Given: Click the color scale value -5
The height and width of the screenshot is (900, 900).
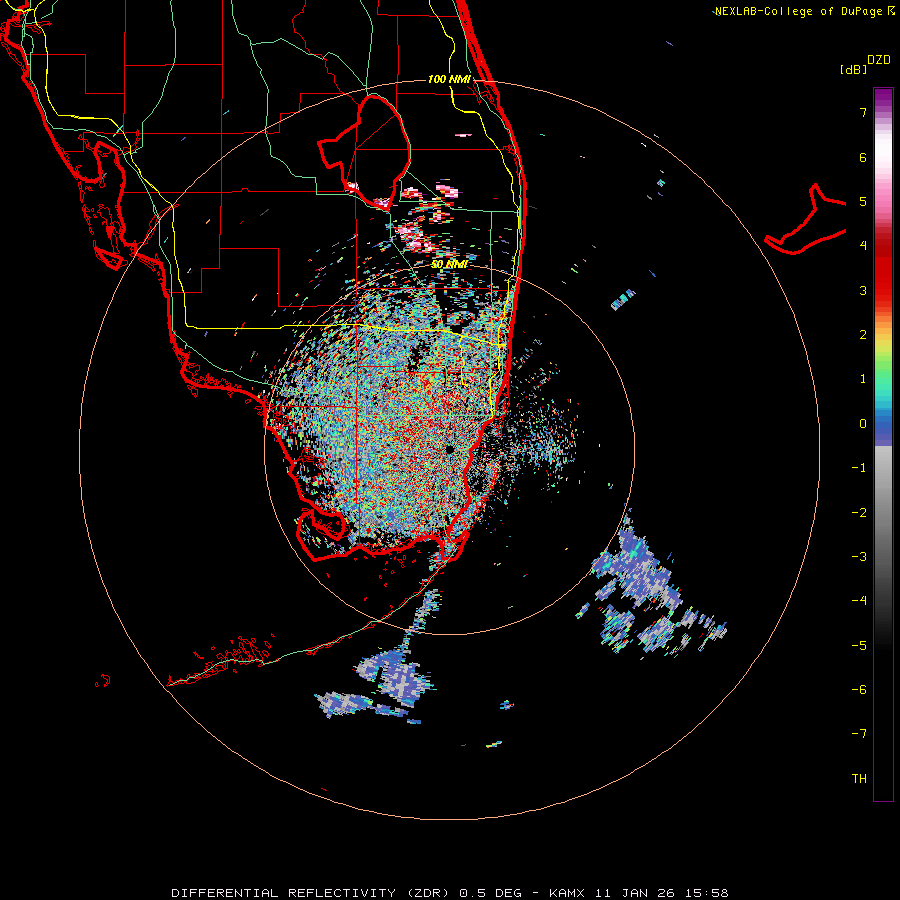Looking at the screenshot, I should (859, 646).
